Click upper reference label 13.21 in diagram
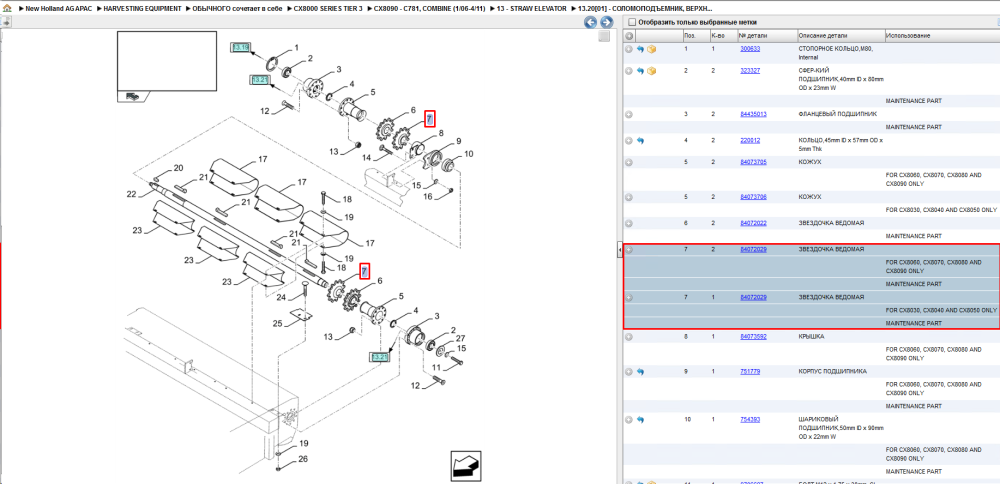Screen dimensions: 1000x484 260,80
